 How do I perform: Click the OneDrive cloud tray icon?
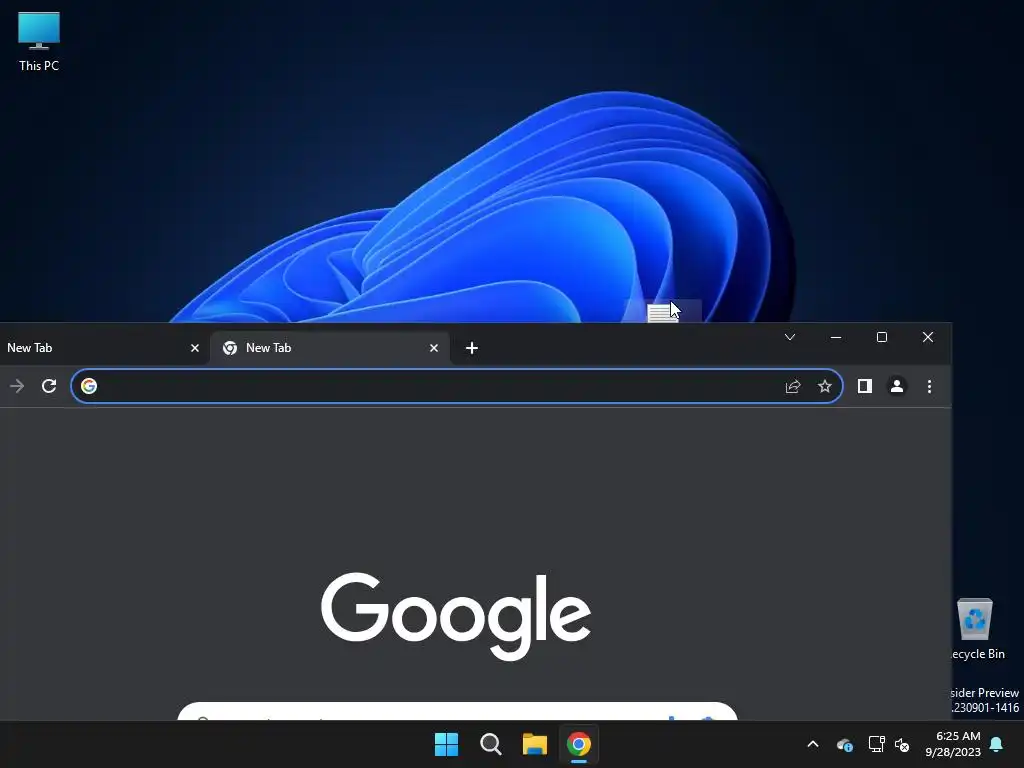(844, 744)
